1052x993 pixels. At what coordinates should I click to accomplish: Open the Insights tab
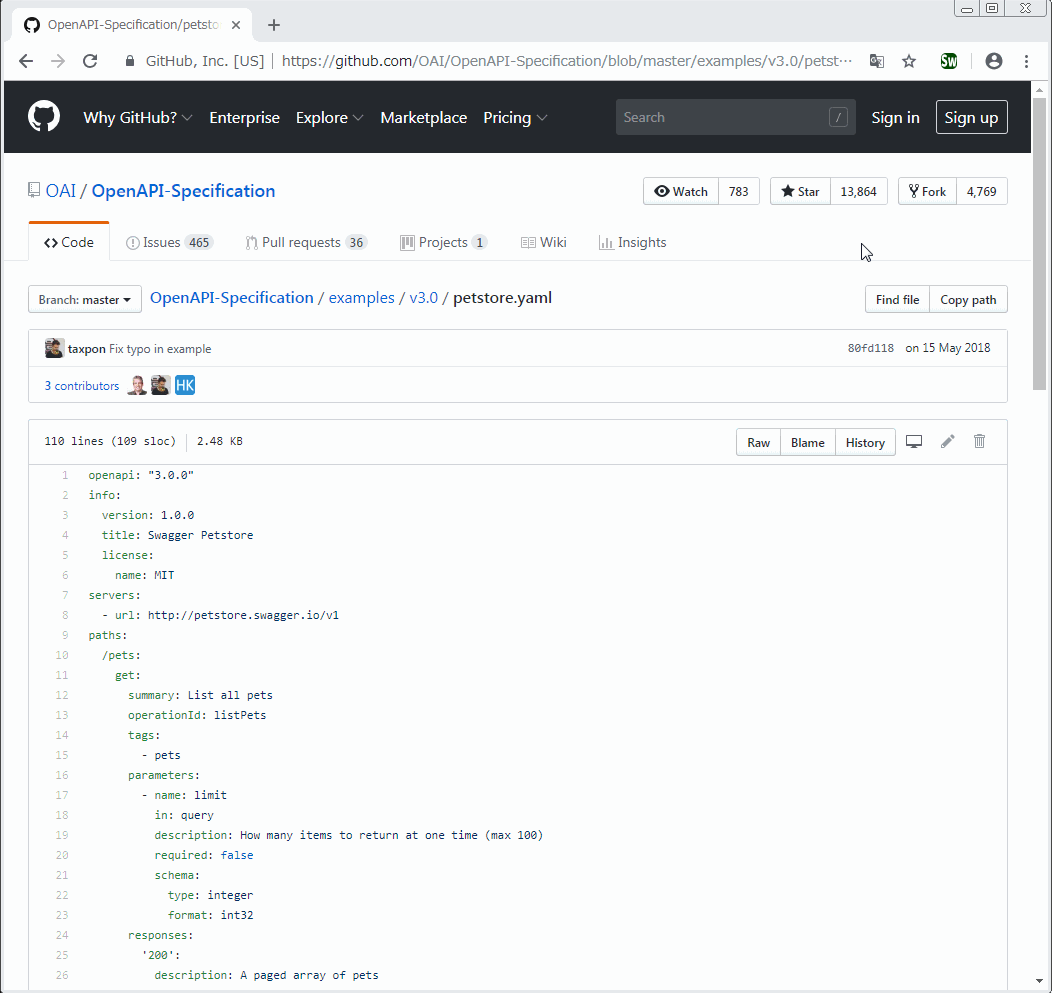633,242
